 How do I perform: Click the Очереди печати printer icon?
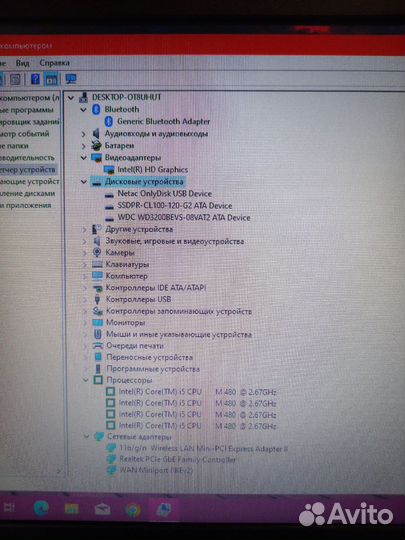[x=98, y=346]
